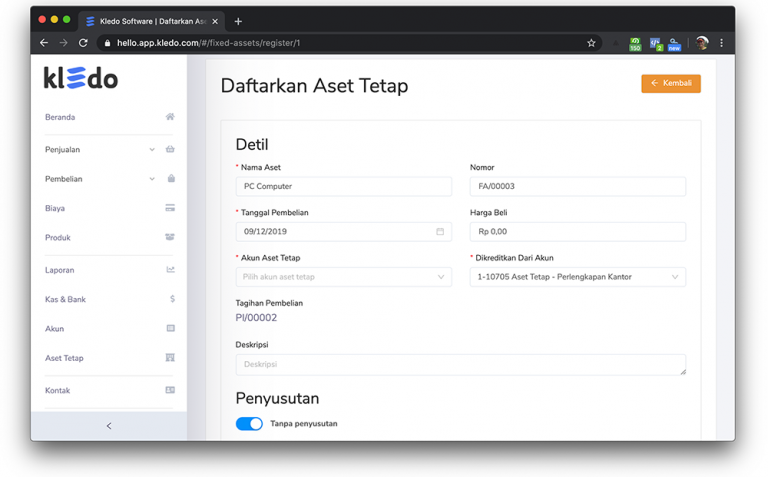Click the orange Kembali button
The width and height of the screenshot is (768, 477).
pyautogui.click(x=671, y=83)
